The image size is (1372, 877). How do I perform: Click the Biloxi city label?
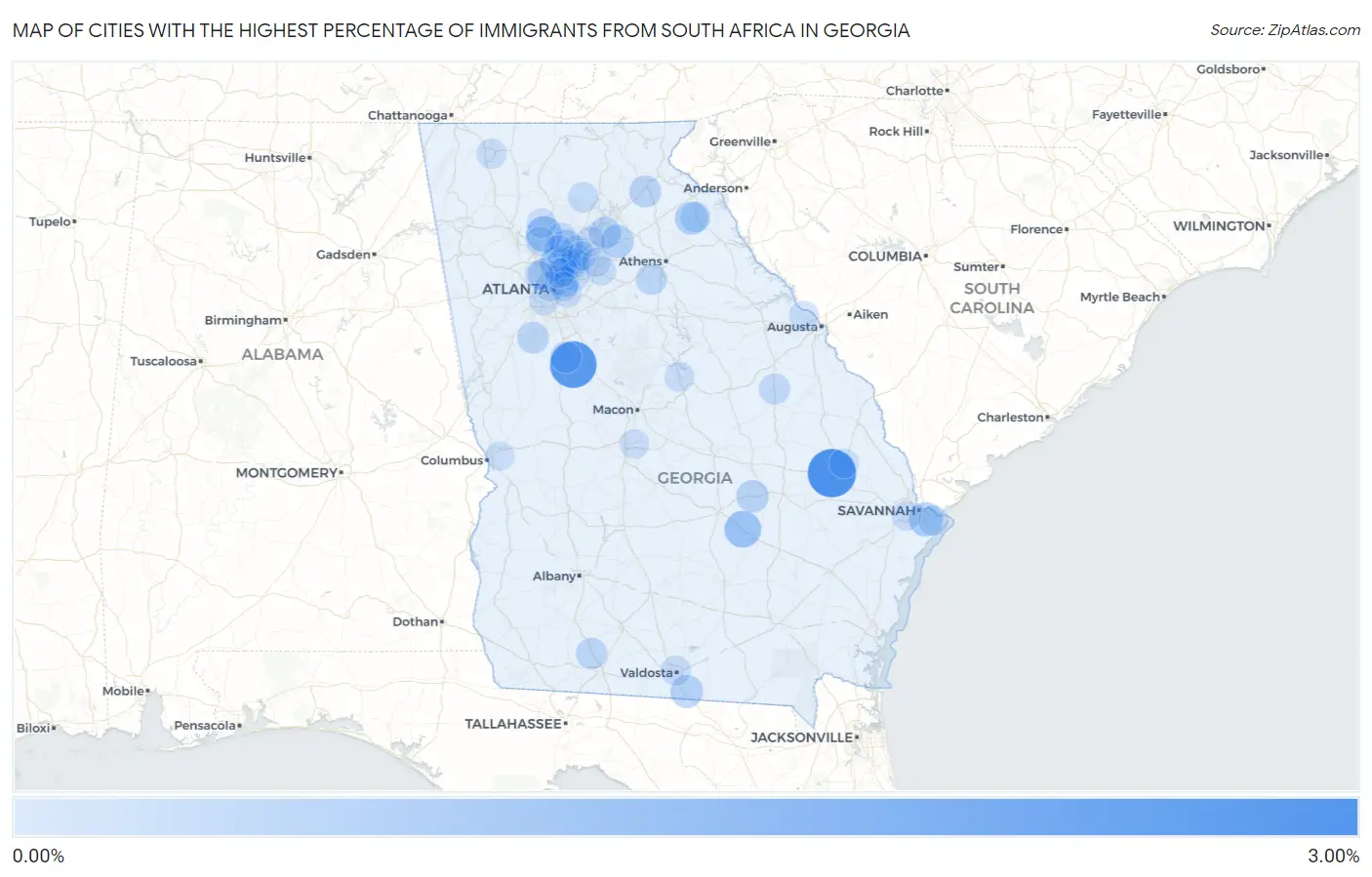[x=34, y=729]
